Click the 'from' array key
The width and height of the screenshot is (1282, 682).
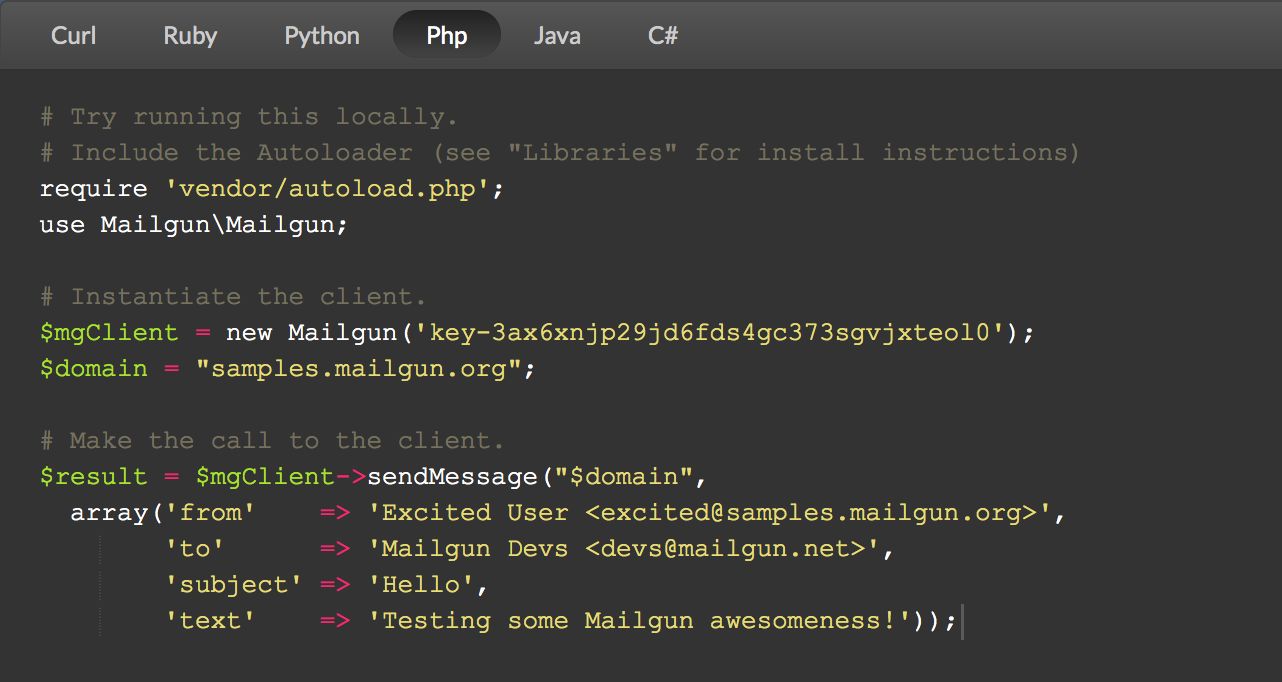click(210, 513)
